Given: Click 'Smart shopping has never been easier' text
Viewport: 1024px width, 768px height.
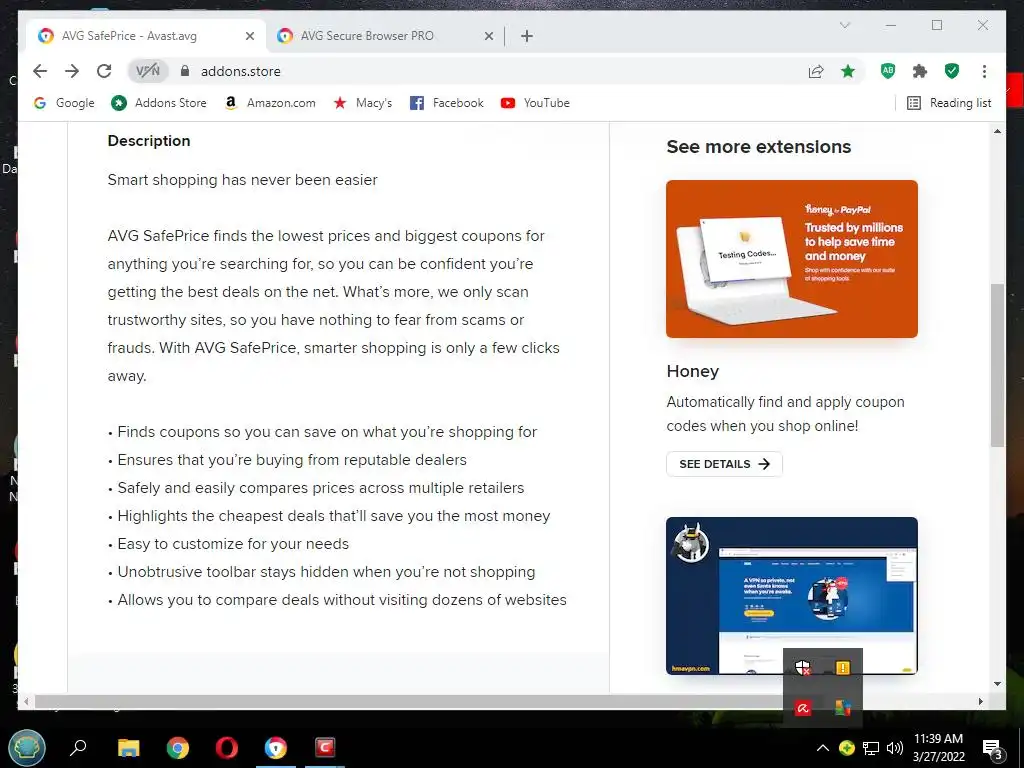Looking at the screenshot, I should click(x=242, y=180).
